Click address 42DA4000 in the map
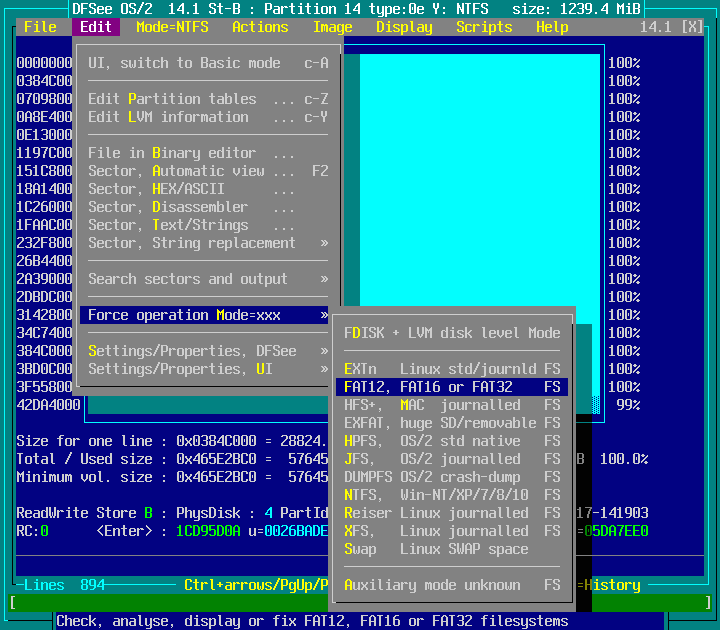The image size is (720, 630). 48,405
